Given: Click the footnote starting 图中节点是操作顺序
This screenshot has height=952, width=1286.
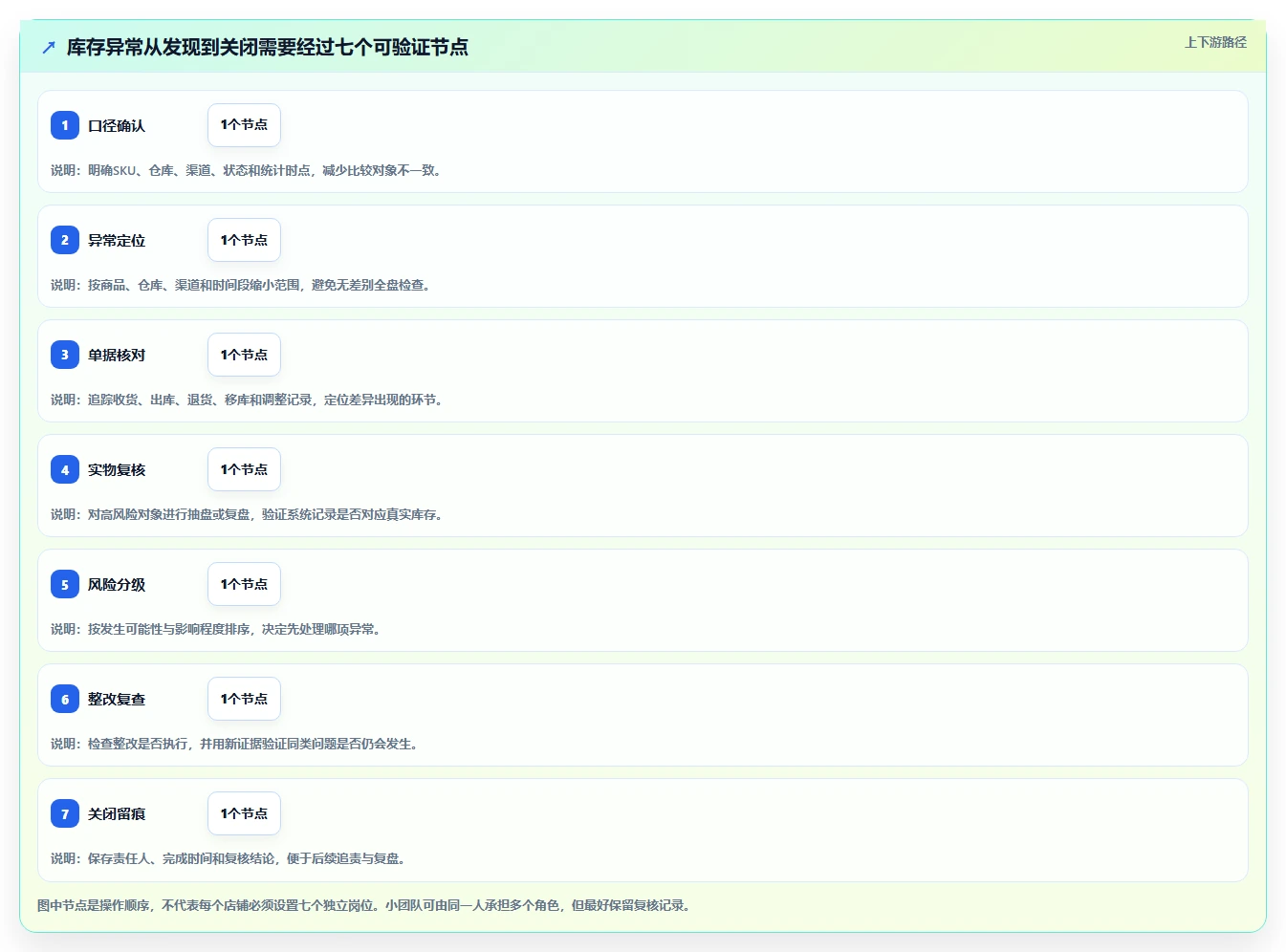Looking at the screenshot, I should [x=364, y=905].
